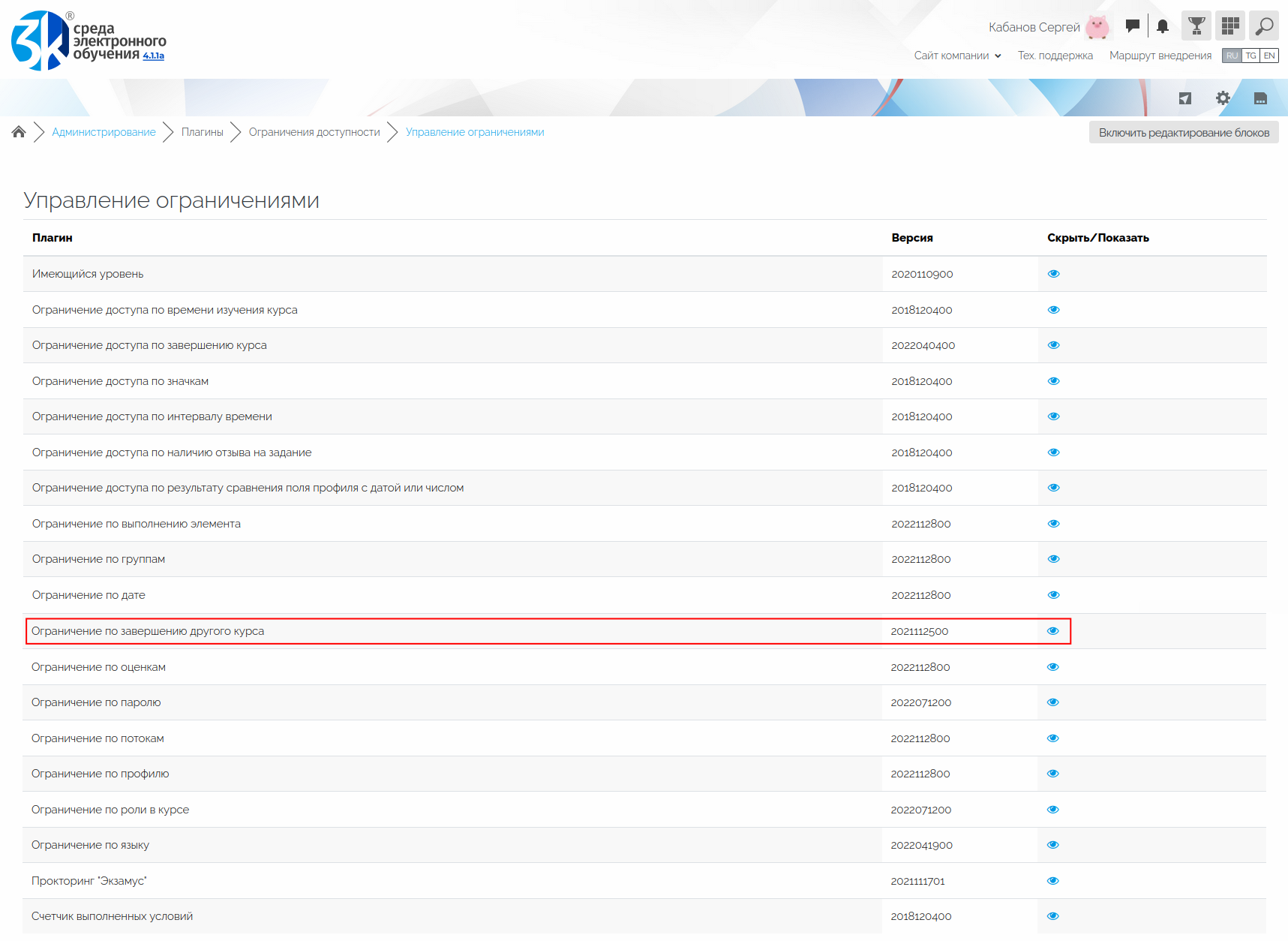Switch language to EN
The height and width of the screenshot is (941, 1288).
point(1269,56)
